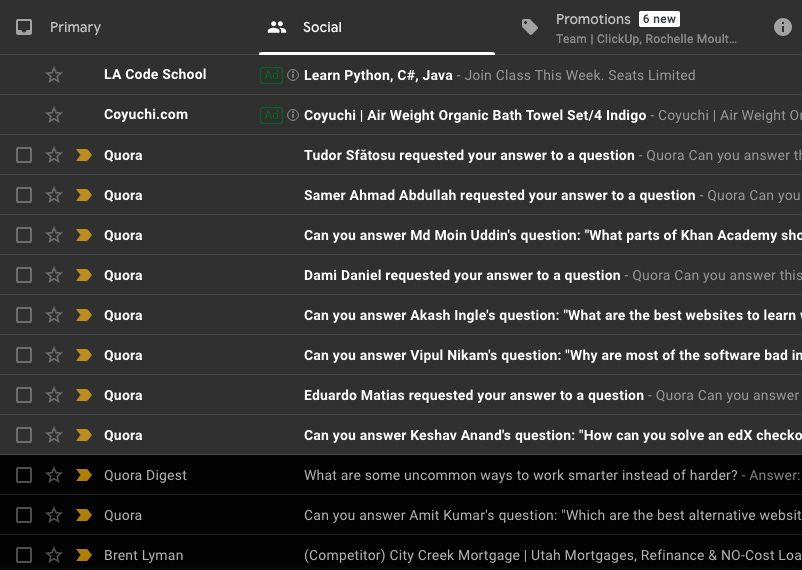This screenshot has width=802, height=570.
Task: Select the Eduardo Matias email checkbox
Action: click(x=24, y=394)
